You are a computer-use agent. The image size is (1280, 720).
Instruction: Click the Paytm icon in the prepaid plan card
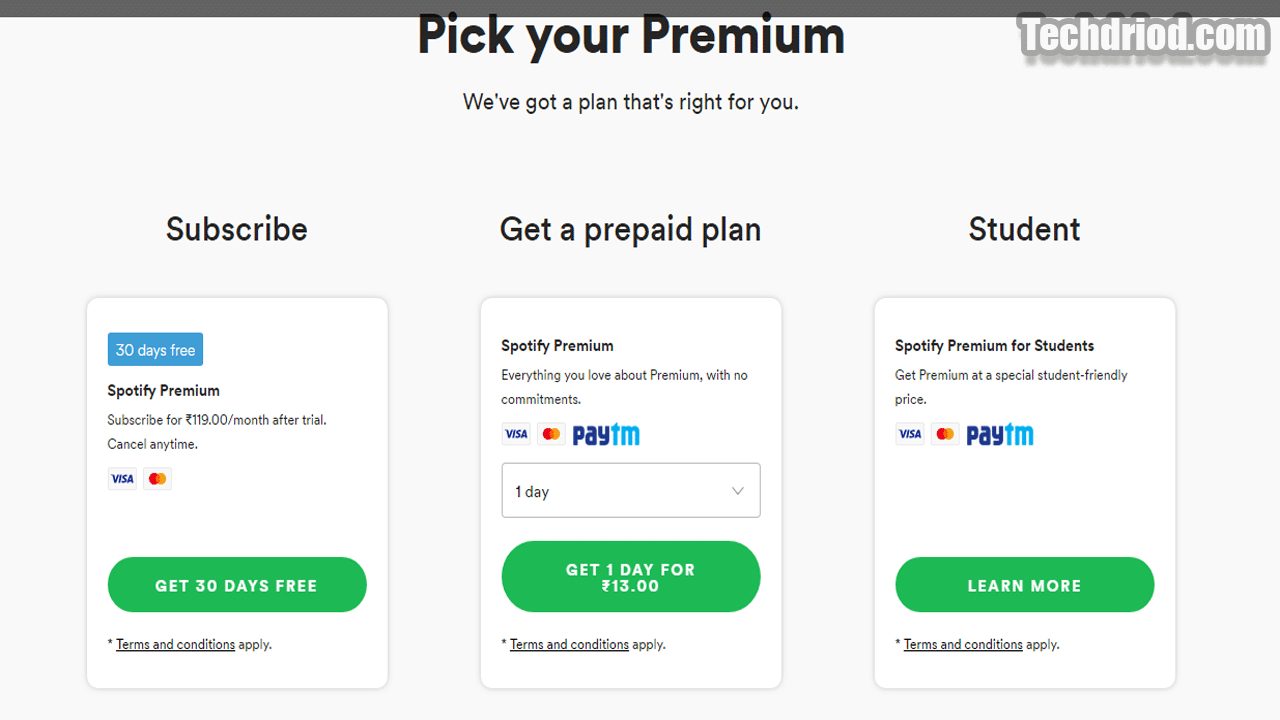607,433
